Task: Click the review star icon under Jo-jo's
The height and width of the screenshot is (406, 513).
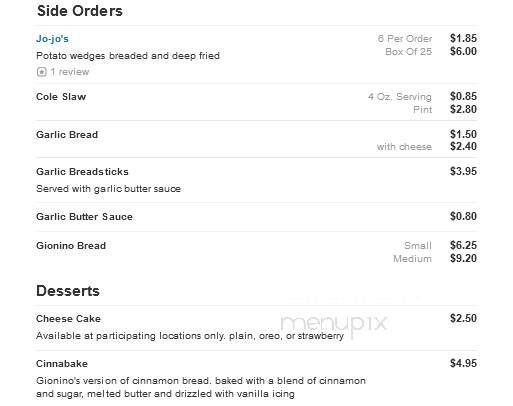Action: pos(42,72)
